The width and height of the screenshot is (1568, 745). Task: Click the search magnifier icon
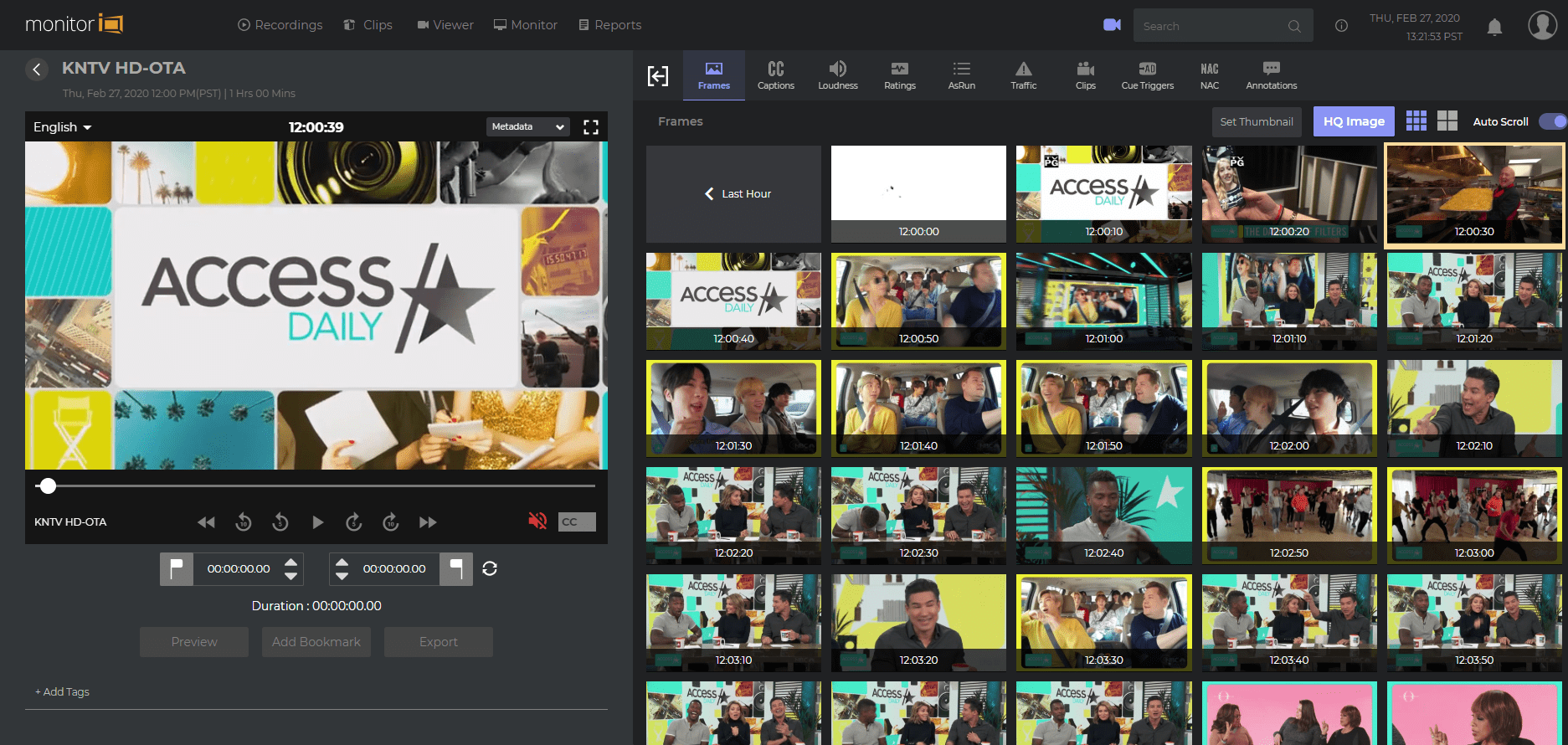[x=1294, y=26]
